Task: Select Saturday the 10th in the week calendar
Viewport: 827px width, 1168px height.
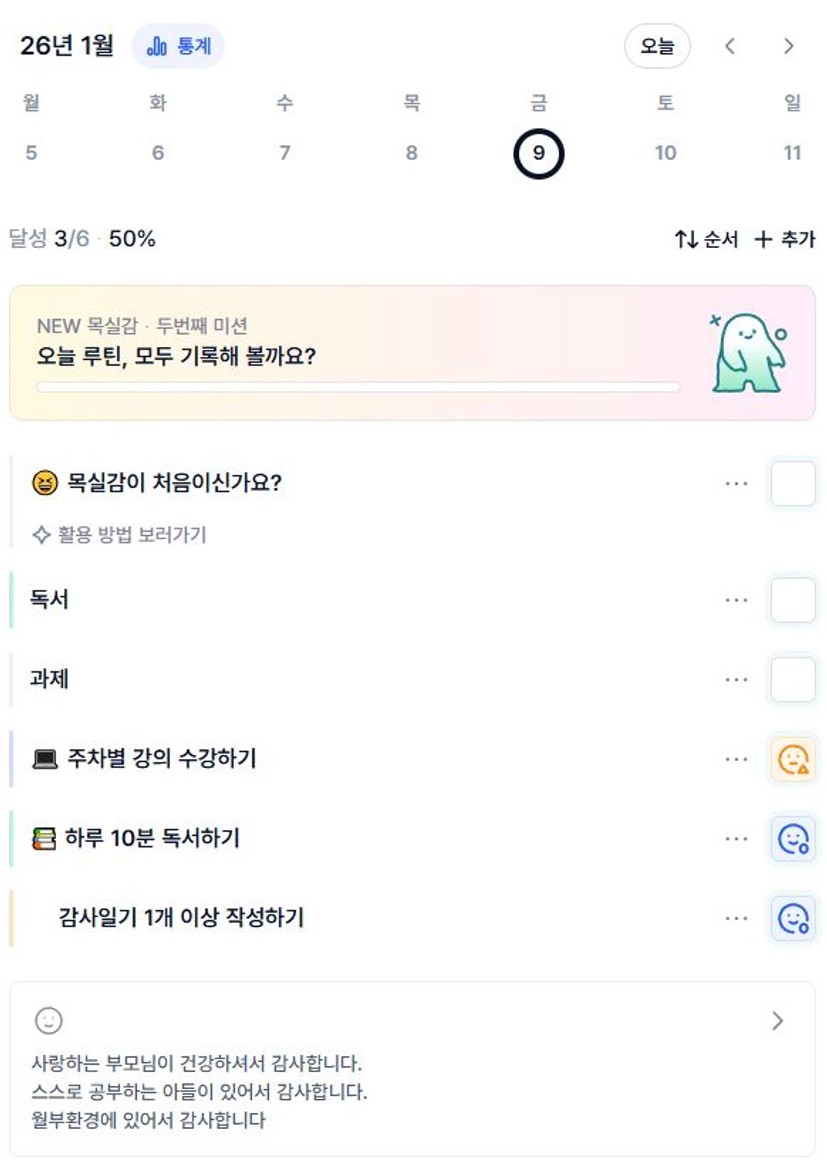Action: 665,153
